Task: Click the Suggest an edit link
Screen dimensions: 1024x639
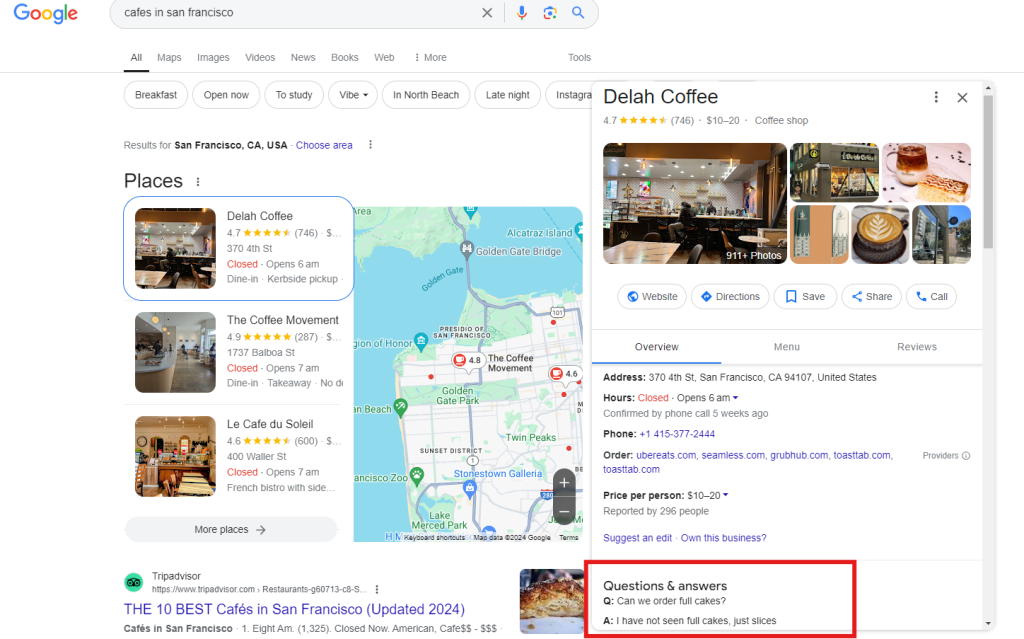Action: 637,537
